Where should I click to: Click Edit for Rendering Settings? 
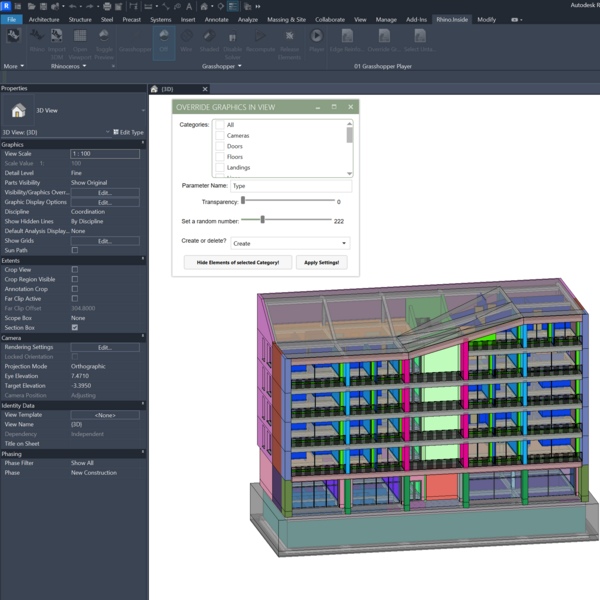click(x=105, y=347)
